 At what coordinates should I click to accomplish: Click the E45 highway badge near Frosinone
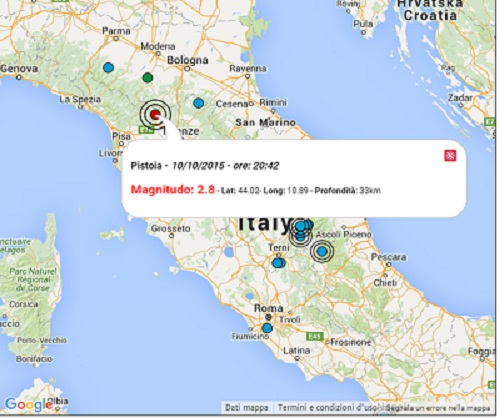pos(315,337)
